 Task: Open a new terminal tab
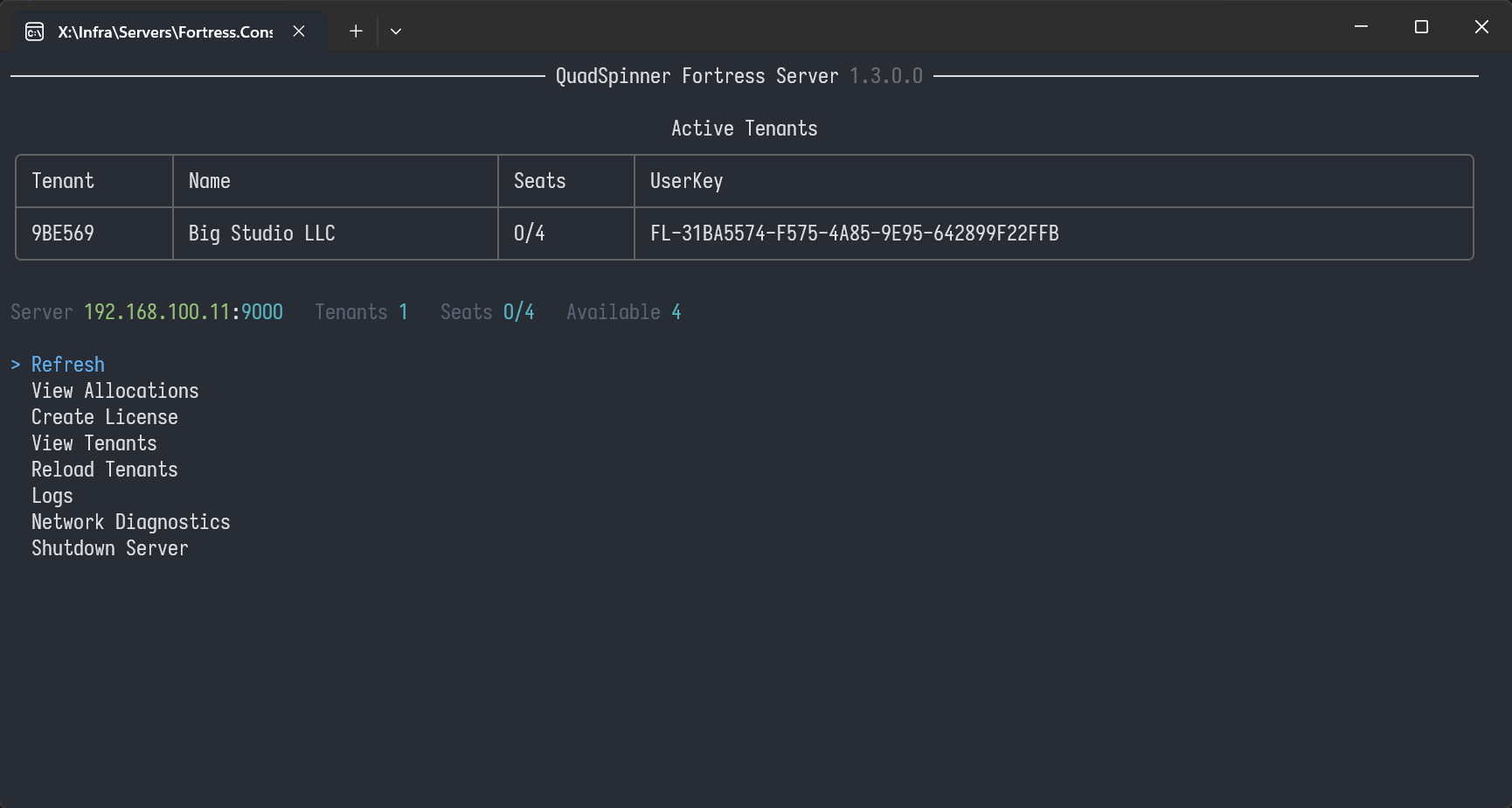tap(356, 31)
